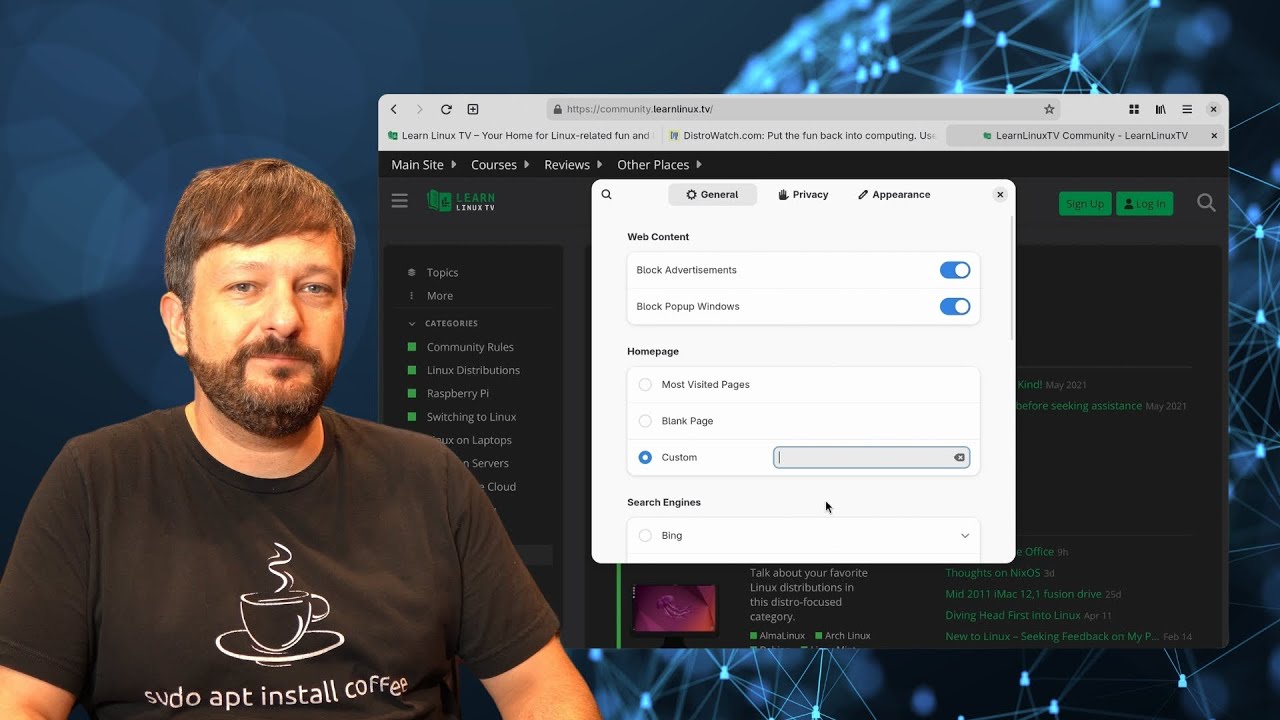Switch to the Learn Linux TV home tab
This screenshot has width=1280, height=720.
point(519,135)
